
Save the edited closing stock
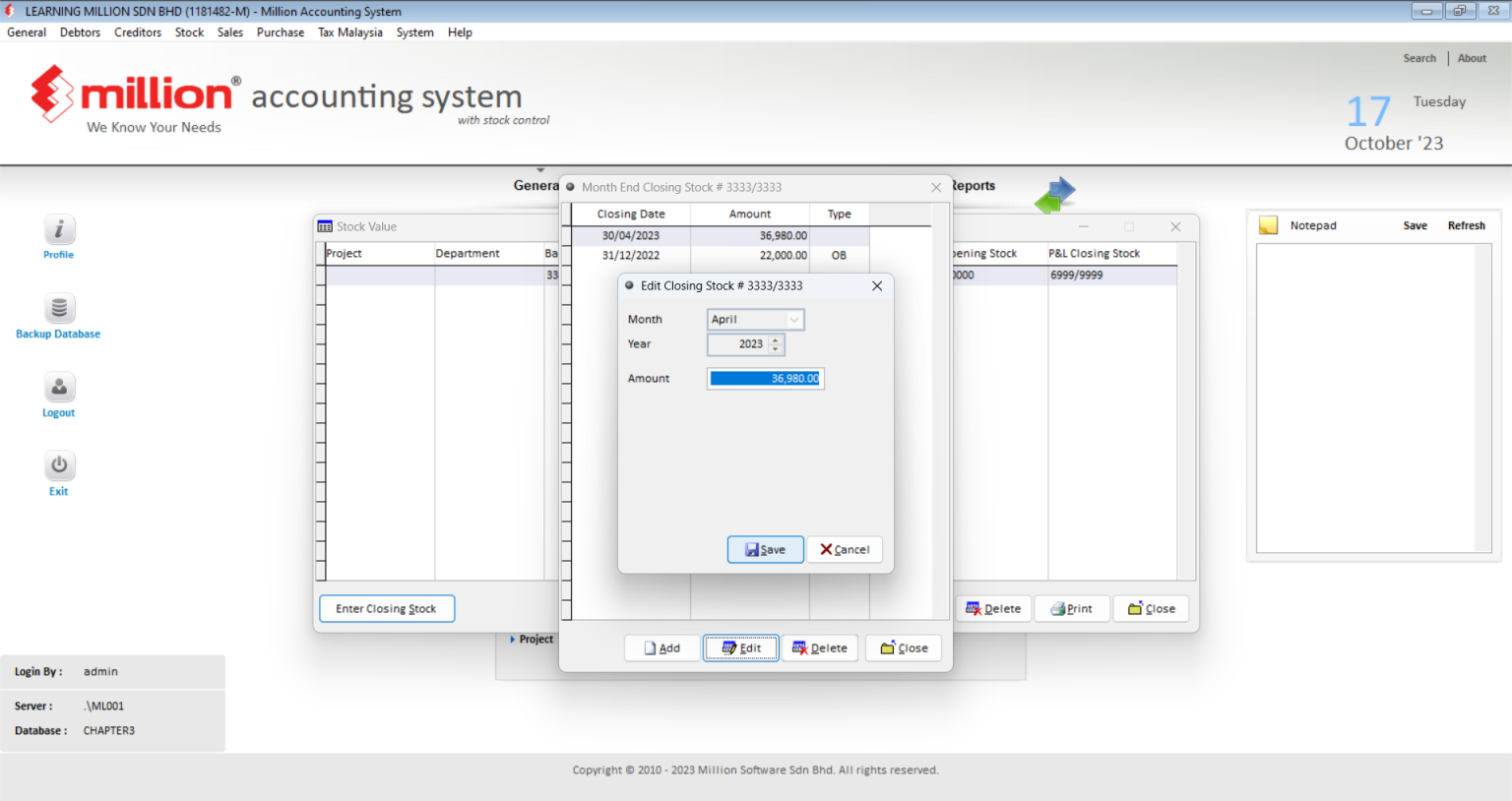pos(766,549)
